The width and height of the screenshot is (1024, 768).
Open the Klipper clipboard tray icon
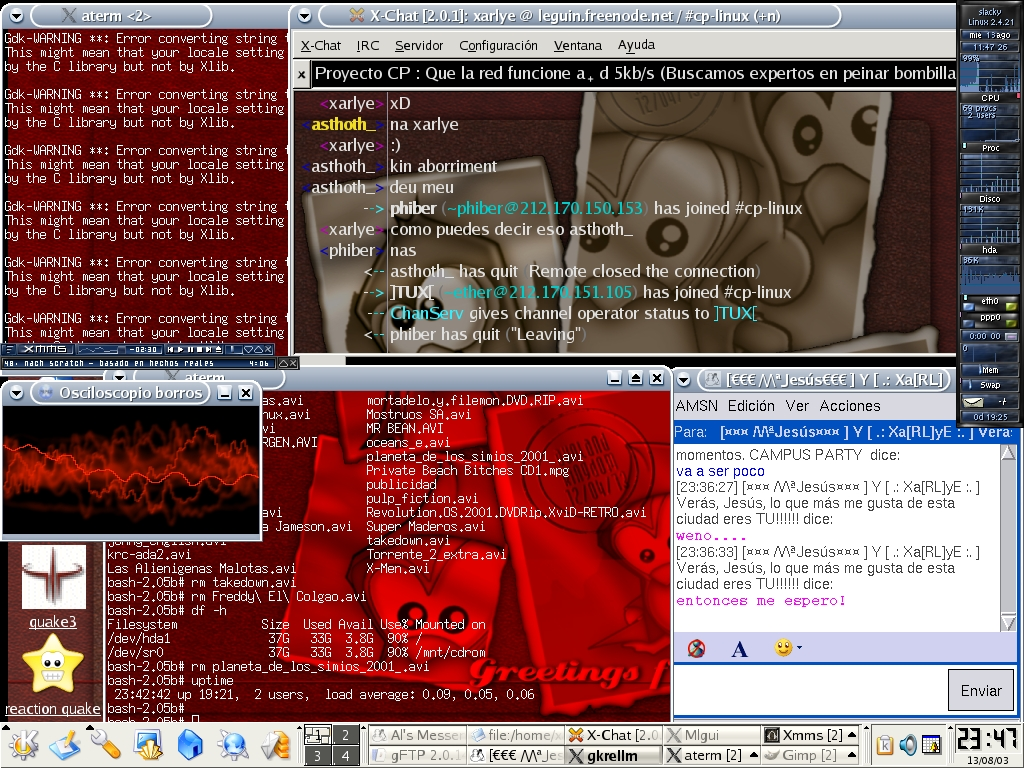click(x=885, y=744)
